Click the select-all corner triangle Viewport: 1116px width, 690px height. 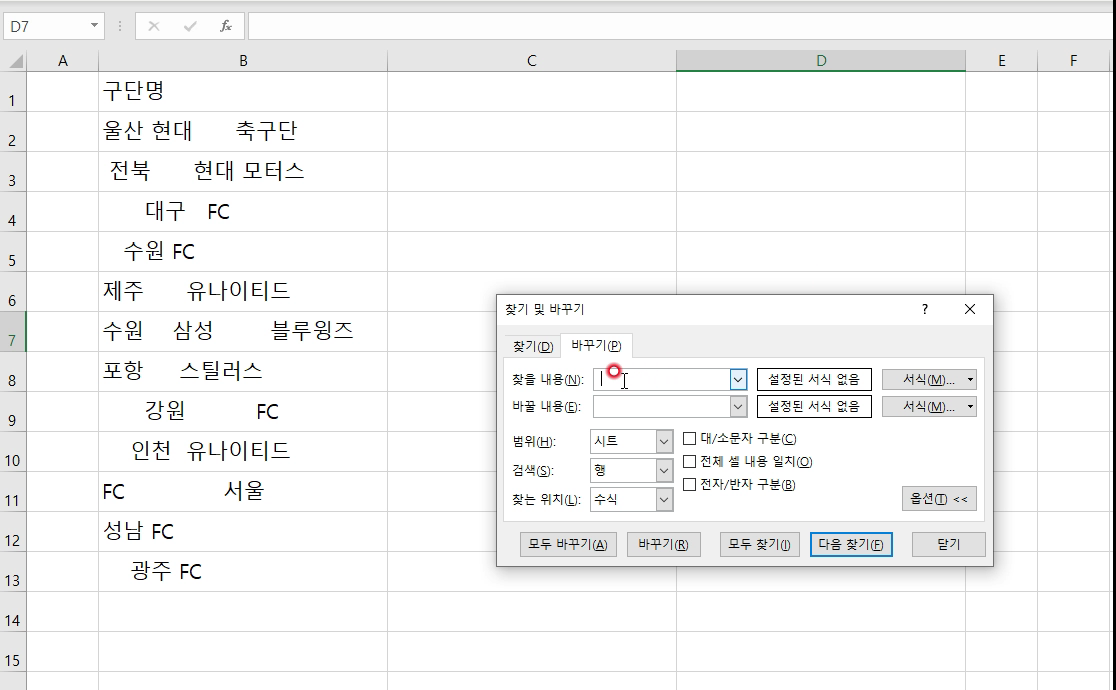(16, 61)
